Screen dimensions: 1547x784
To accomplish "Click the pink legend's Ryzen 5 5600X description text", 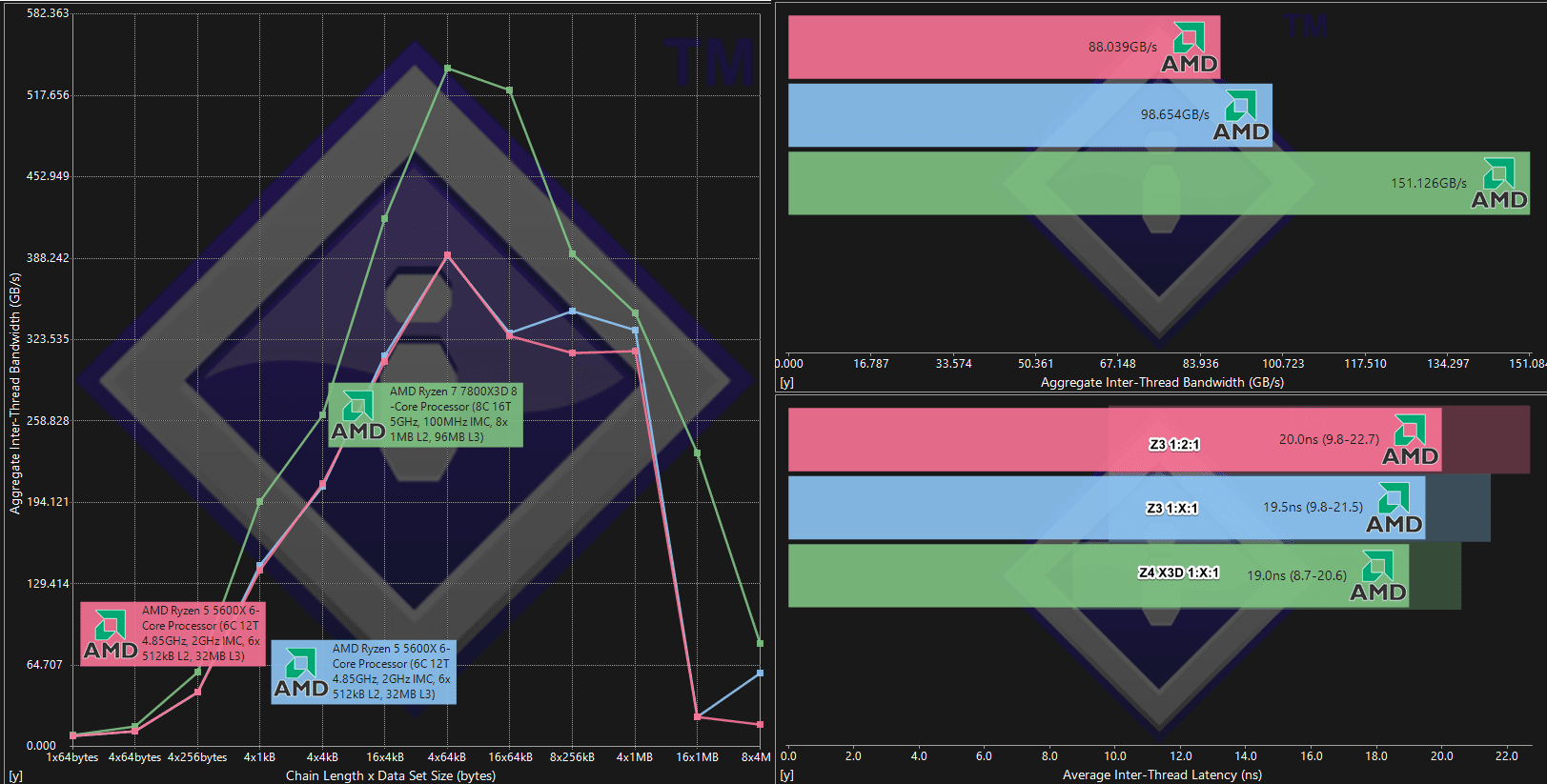I will coord(201,633).
